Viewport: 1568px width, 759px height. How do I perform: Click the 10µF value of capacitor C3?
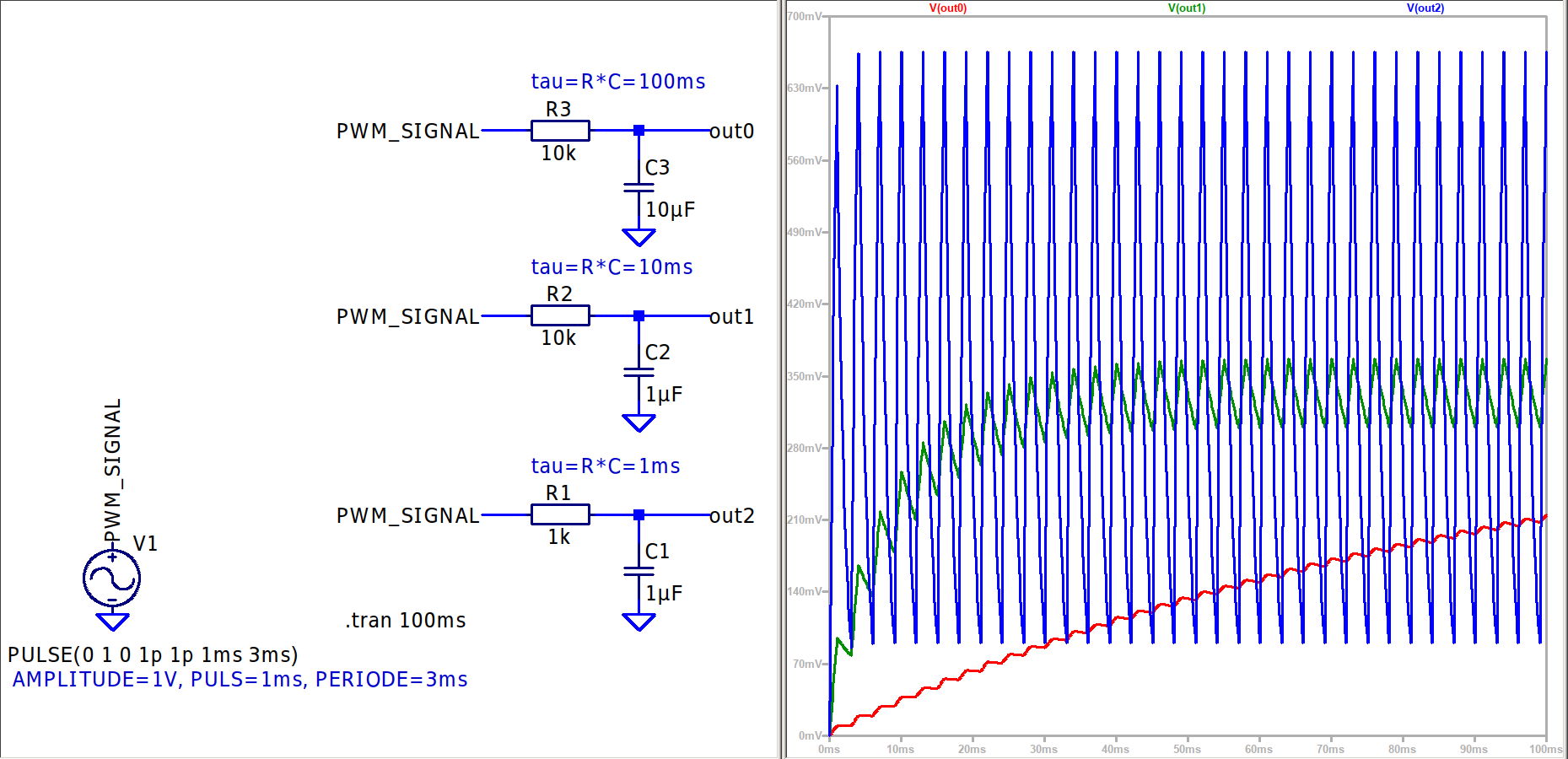click(670, 210)
